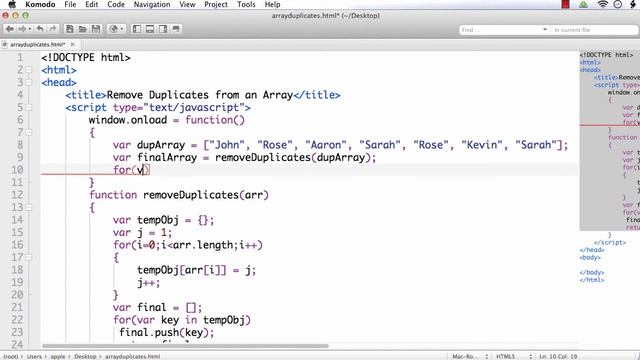Collapse the function fold at line 7

(29, 133)
